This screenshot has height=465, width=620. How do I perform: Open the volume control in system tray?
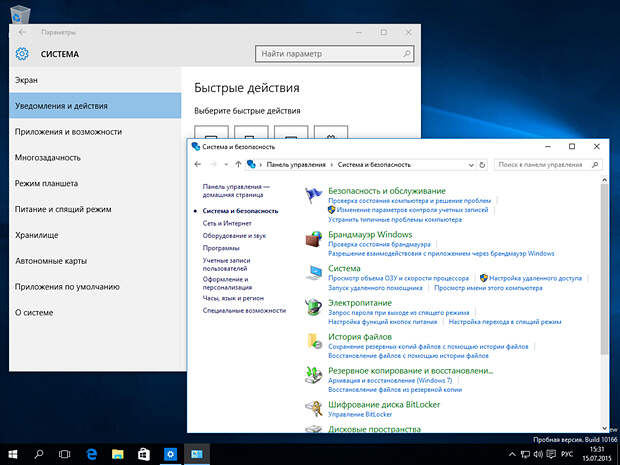538,454
